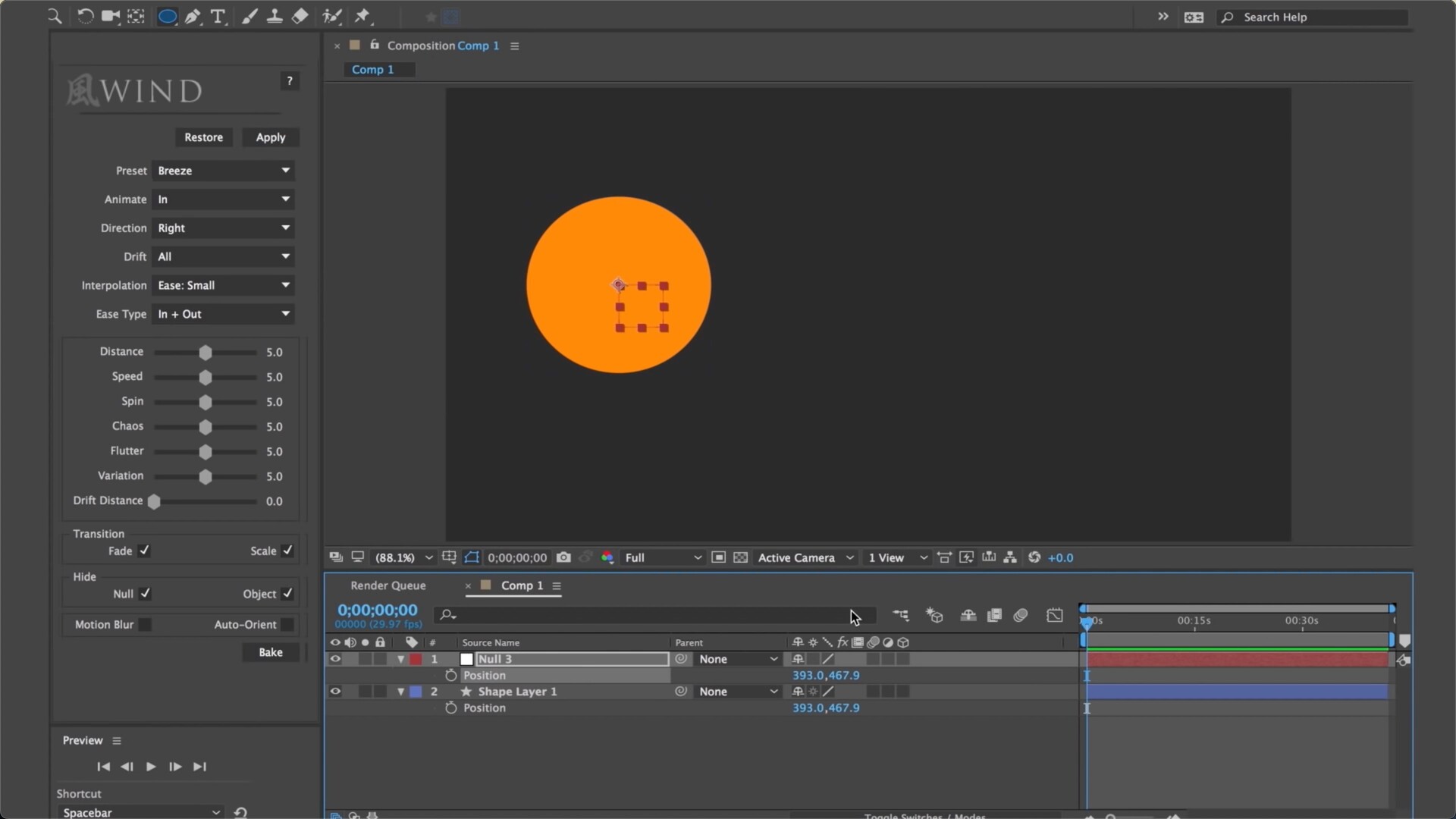Enable the Motion Blur checkbox
This screenshot has width=1456, height=819.
click(145, 624)
